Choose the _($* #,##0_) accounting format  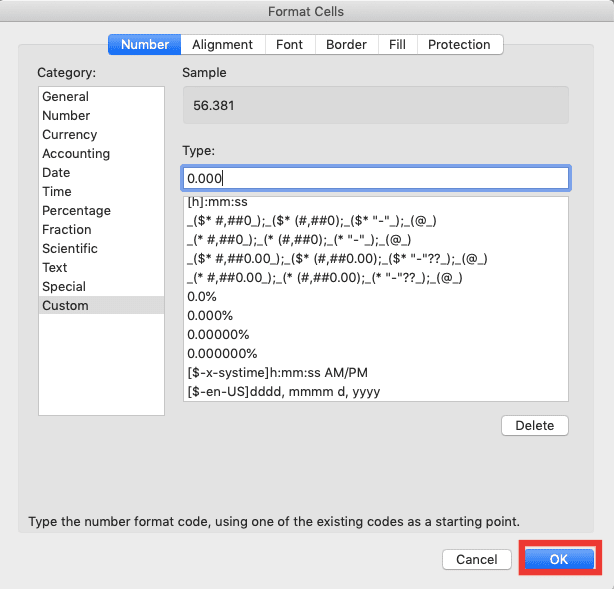(x=376, y=221)
